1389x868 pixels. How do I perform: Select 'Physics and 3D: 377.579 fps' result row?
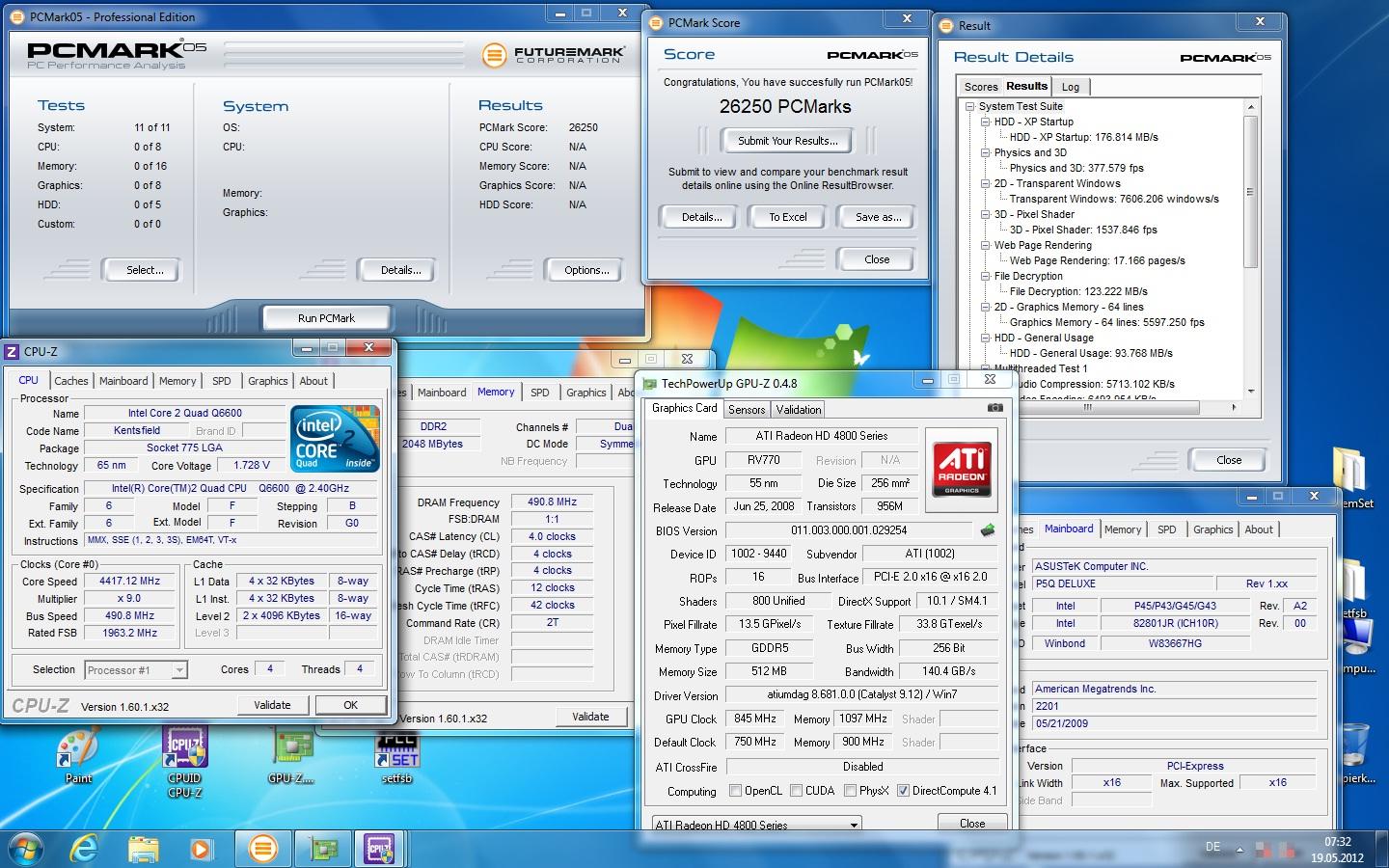point(1076,168)
